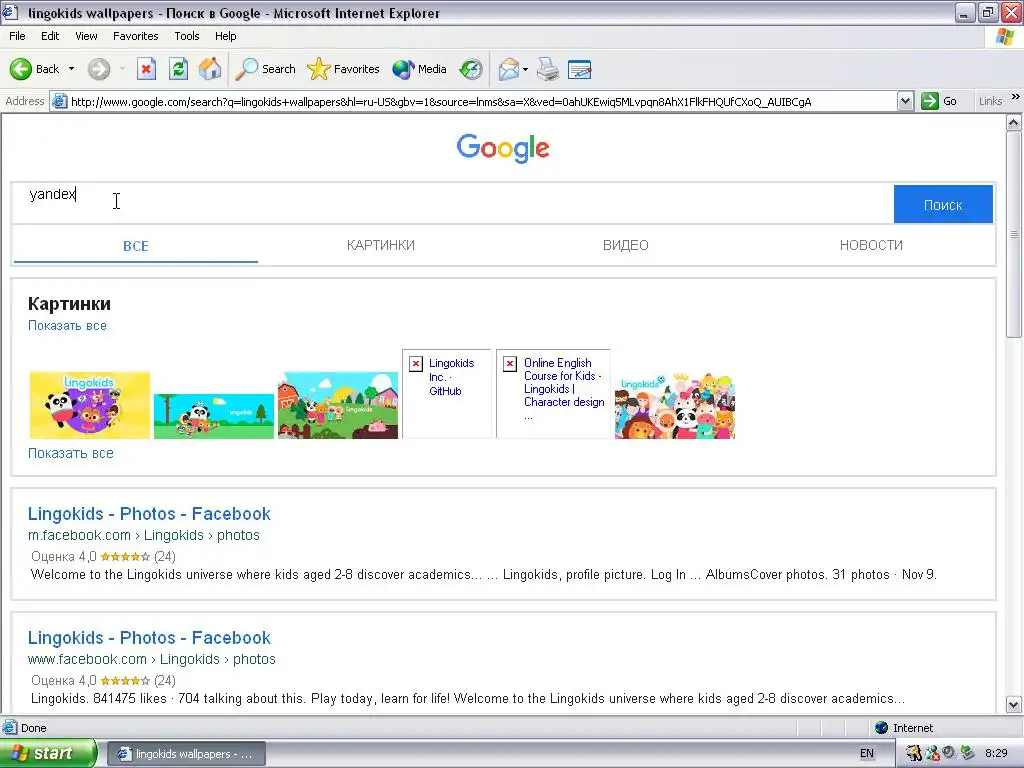This screenshot has width=1024, height=768.
Task: Open the Favorites star toolbar button
Action: click(x=343, y=69)
